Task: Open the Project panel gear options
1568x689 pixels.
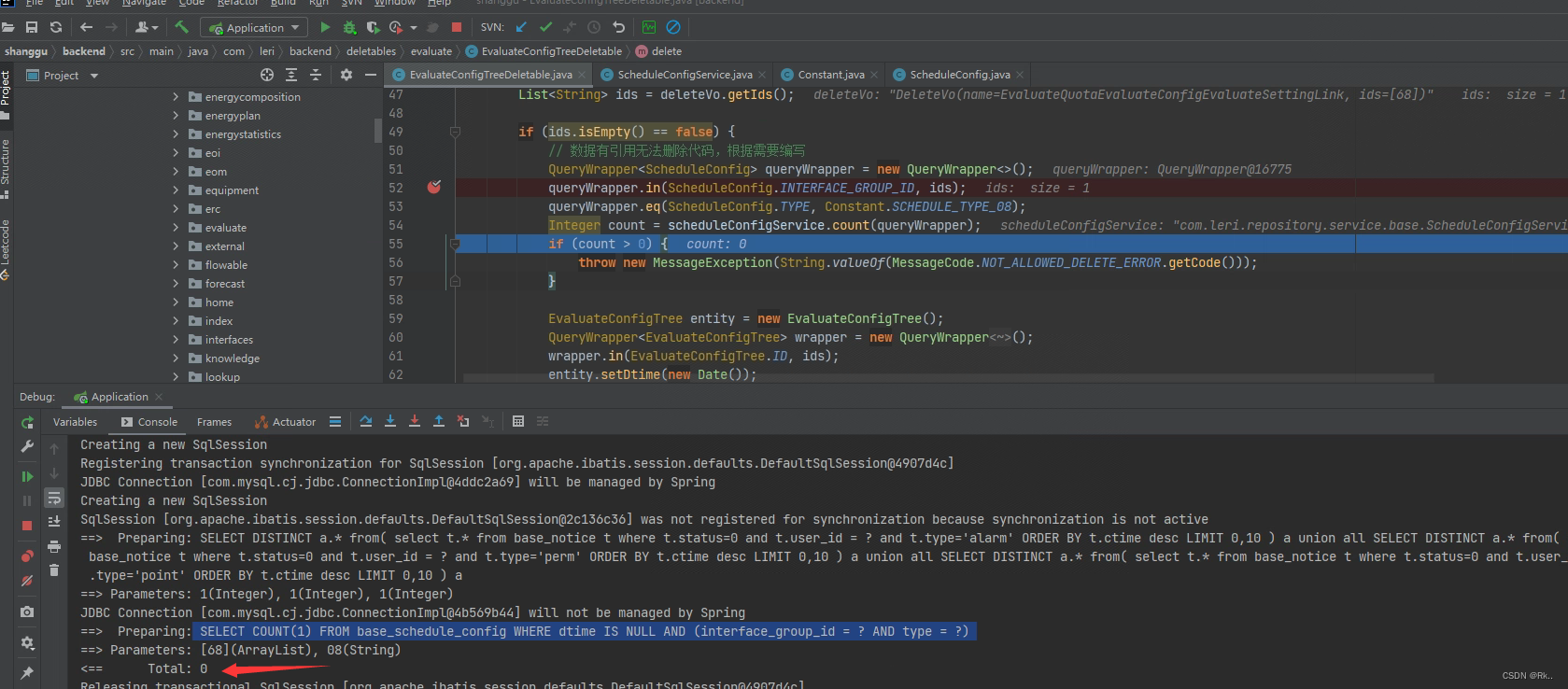Action: tap(346, 75)
